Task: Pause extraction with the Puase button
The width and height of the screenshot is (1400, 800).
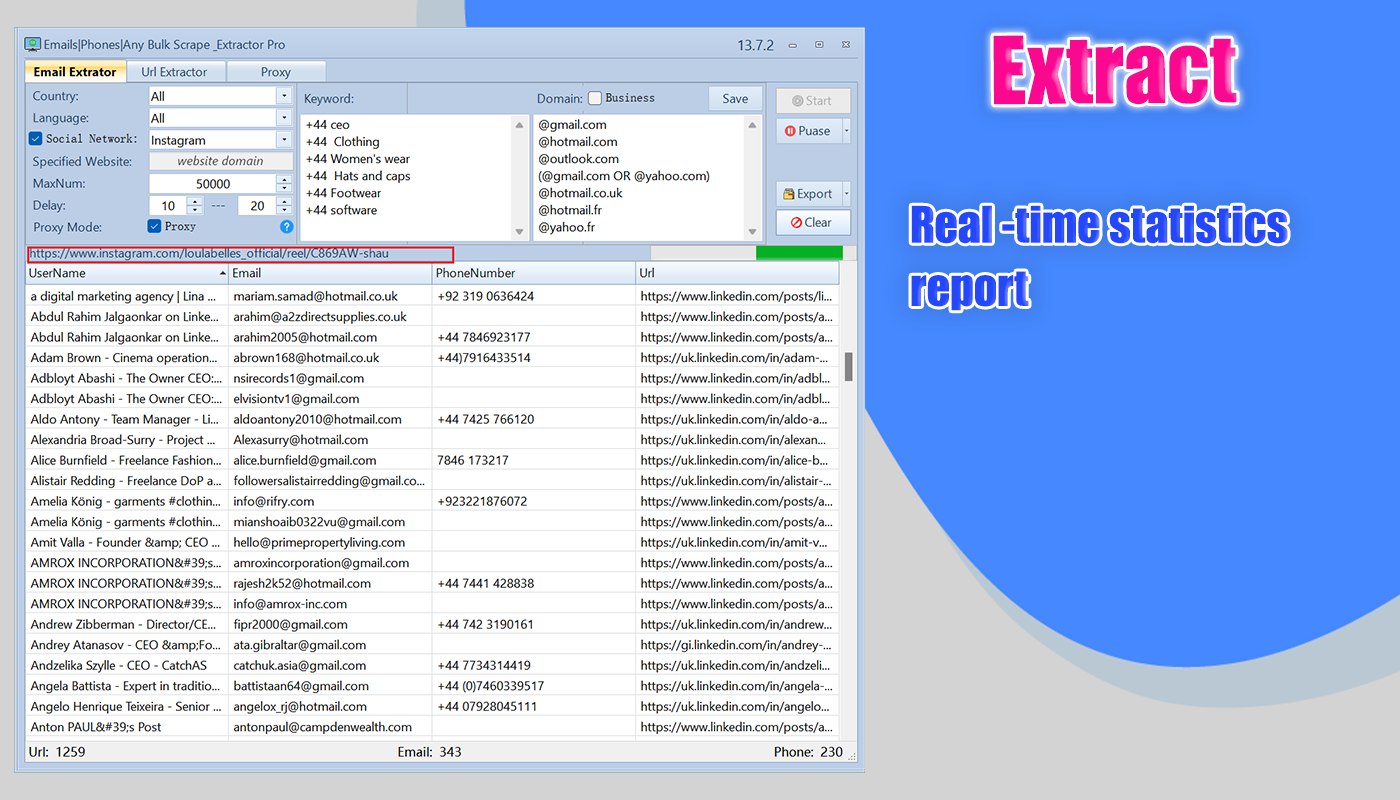Action: 809,131
